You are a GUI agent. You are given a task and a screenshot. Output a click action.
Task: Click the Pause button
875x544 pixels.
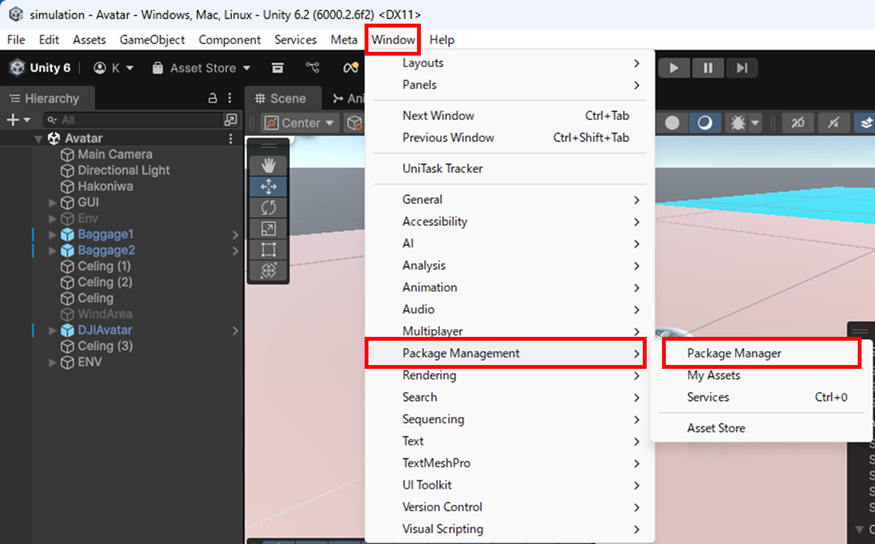point(708,68)
